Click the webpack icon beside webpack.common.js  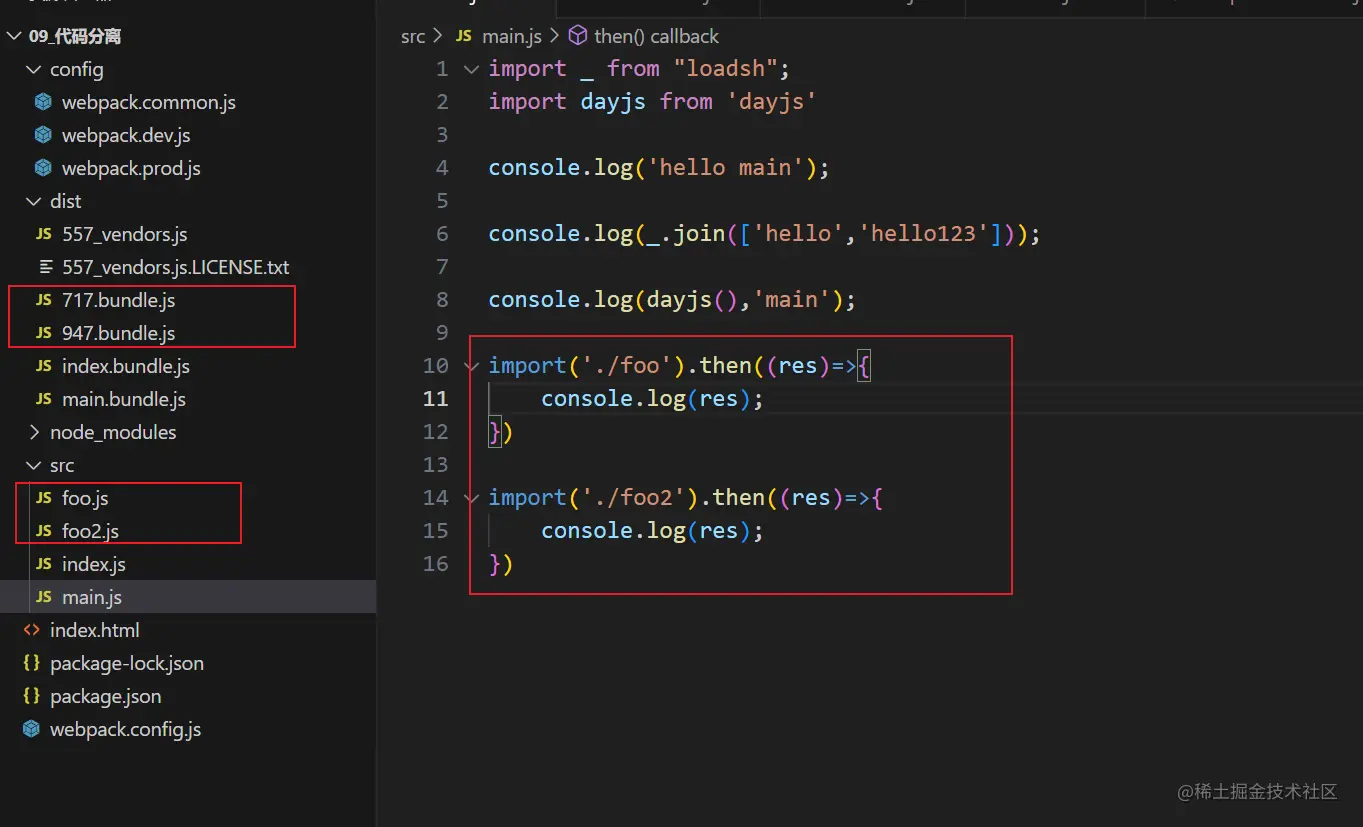coord(43,102)
